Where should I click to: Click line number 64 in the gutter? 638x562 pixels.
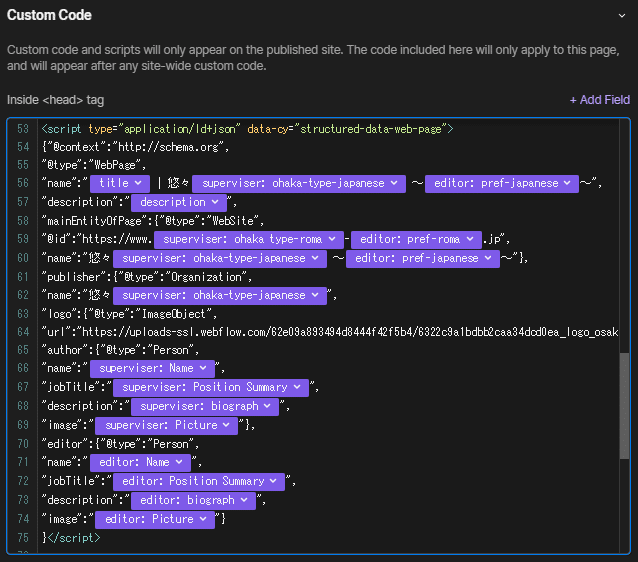click(x=23, y=332)
